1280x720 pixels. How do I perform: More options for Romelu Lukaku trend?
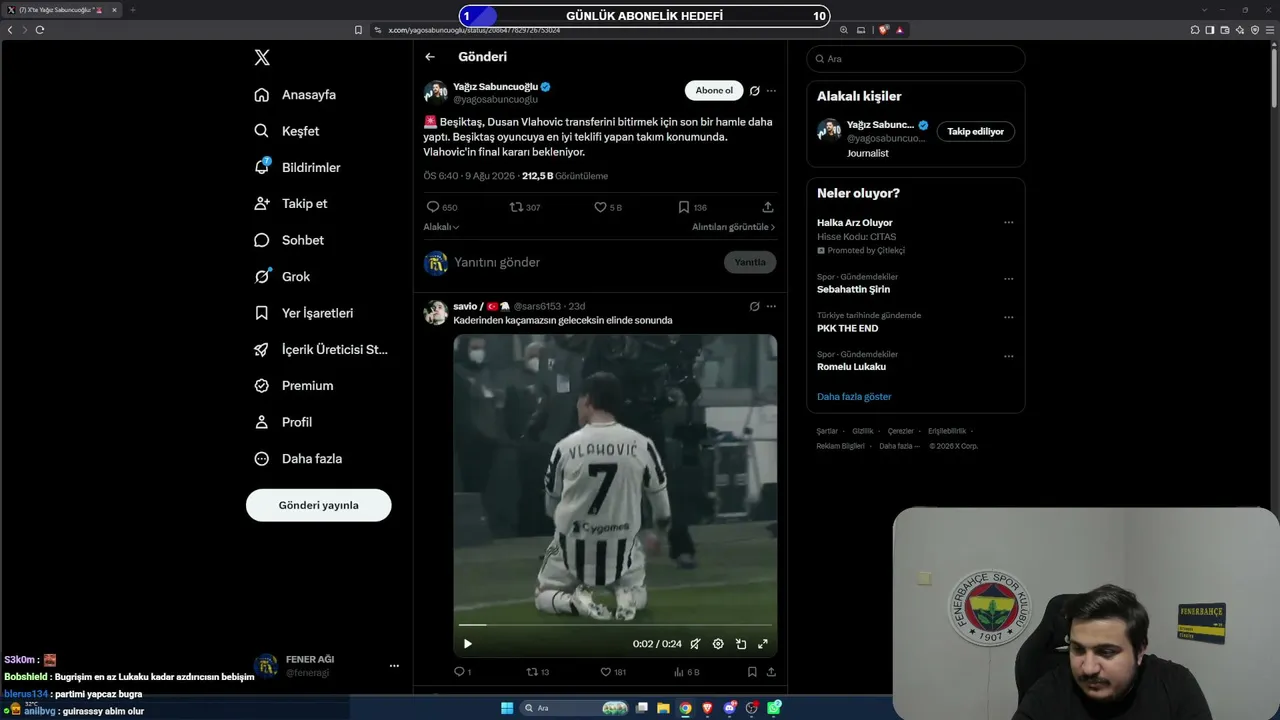pyautogui.click(x=1008, y=356)
